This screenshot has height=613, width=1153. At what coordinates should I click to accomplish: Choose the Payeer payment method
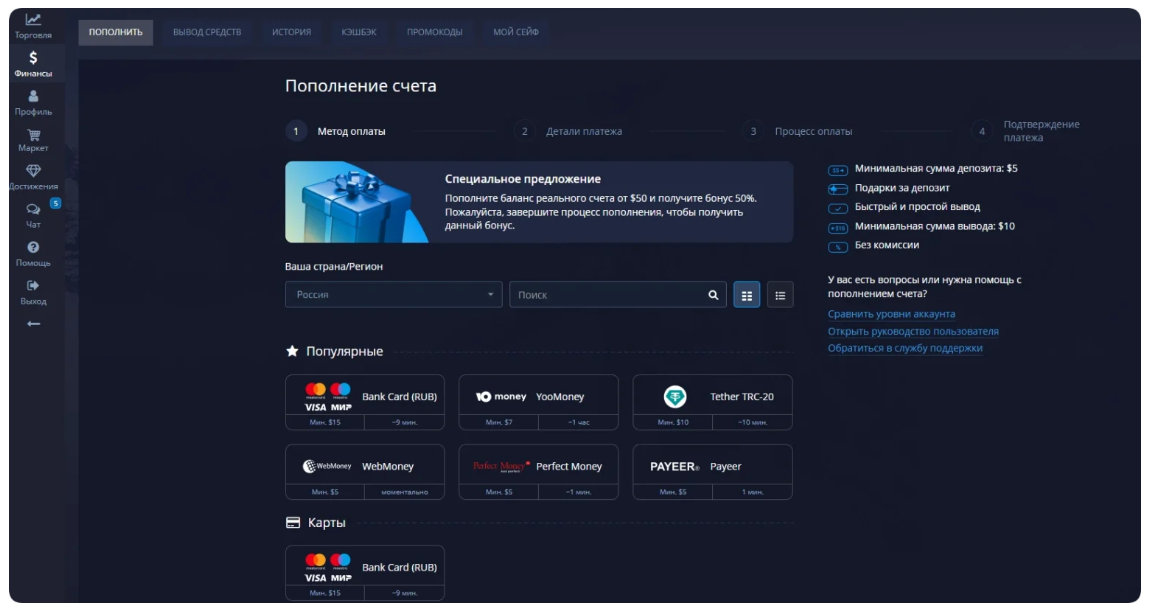(x=713, y=472)
